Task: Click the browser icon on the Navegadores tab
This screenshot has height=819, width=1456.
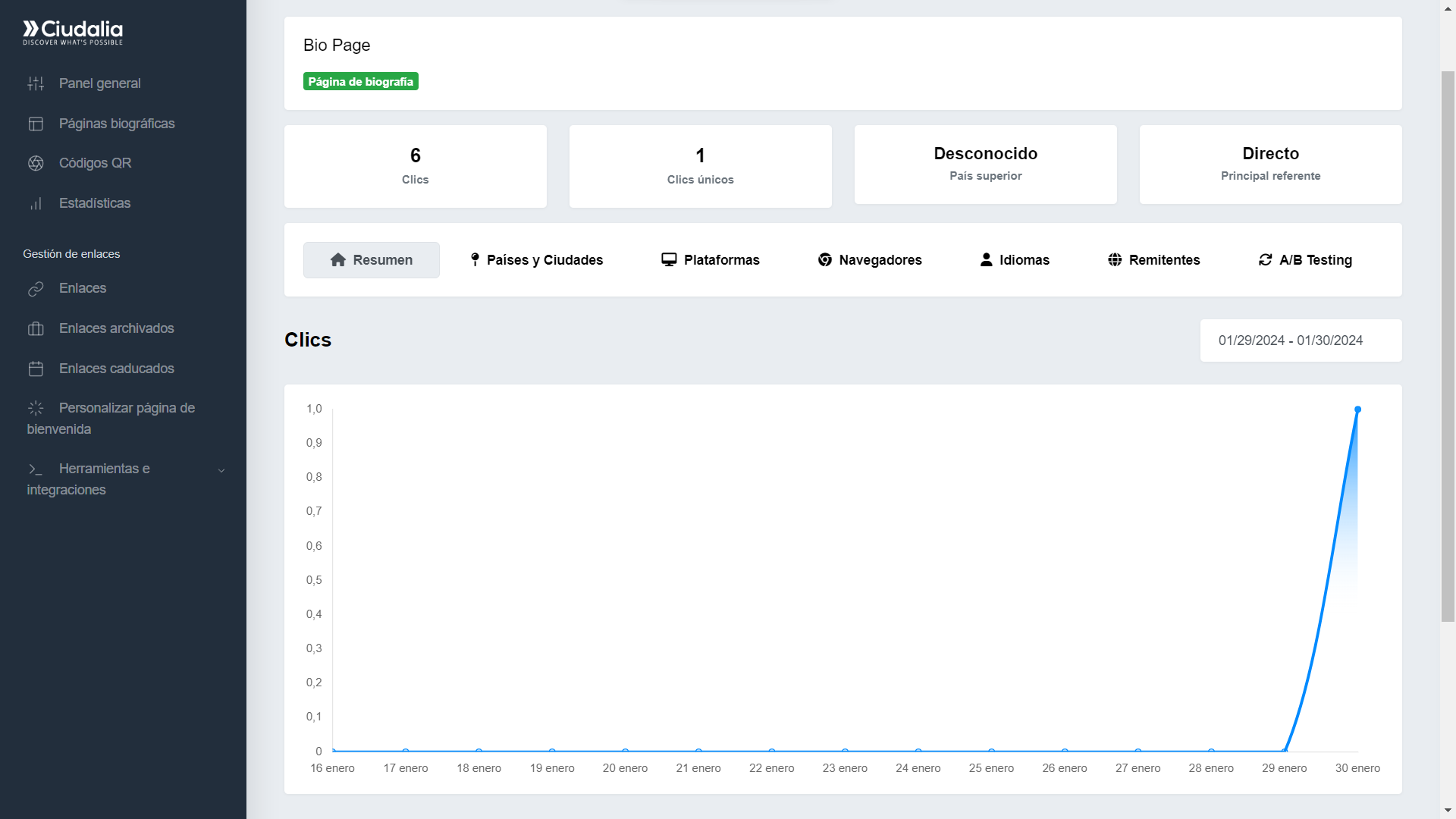Action: pos(824,259)
